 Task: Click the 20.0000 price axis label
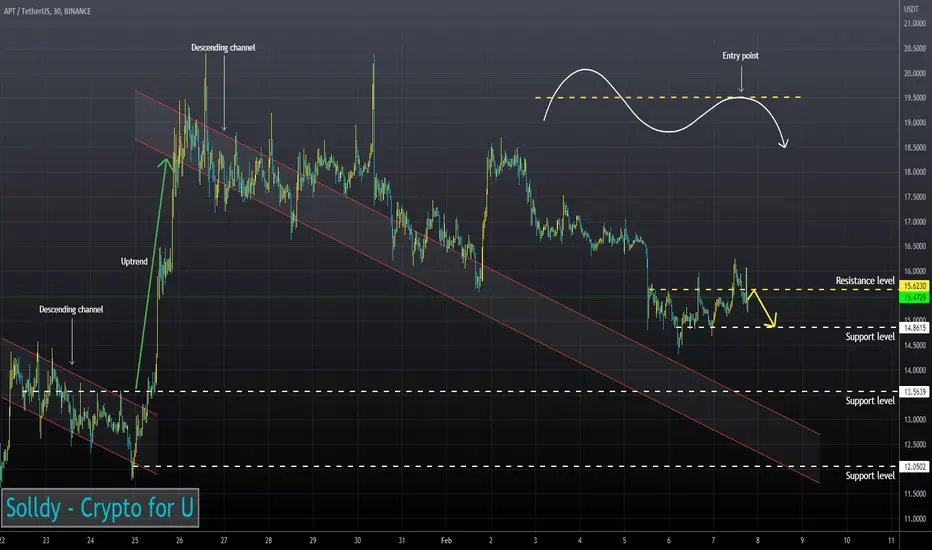point(915,74)
